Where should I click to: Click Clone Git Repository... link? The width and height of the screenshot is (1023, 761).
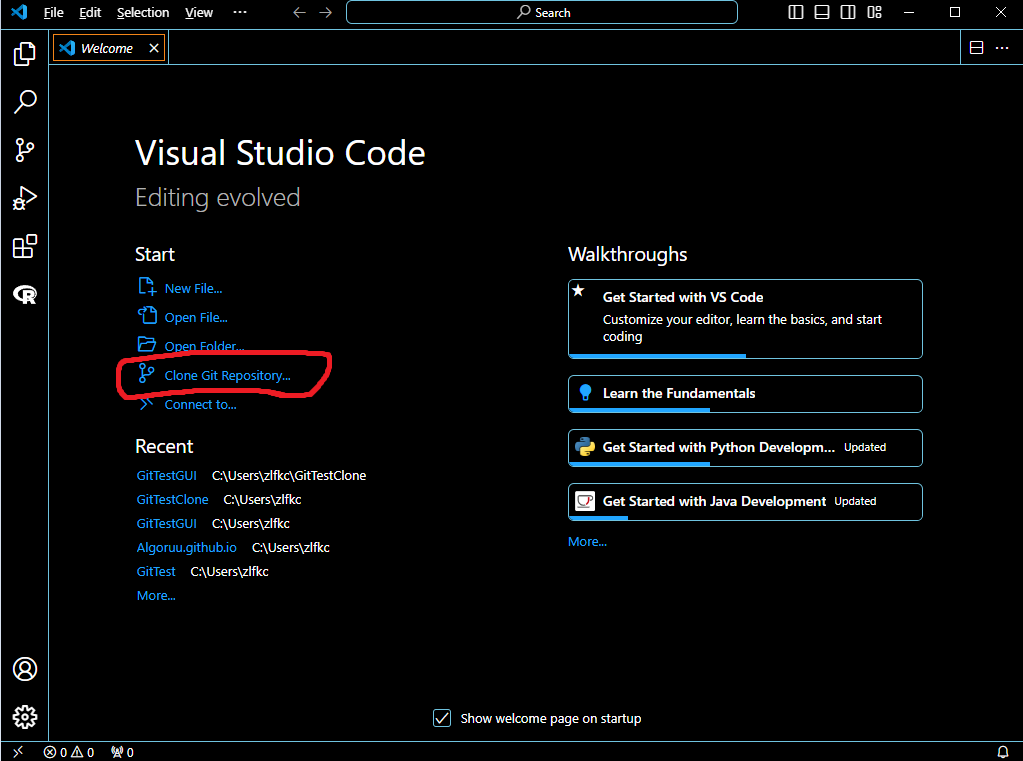(x=228, y=375)
